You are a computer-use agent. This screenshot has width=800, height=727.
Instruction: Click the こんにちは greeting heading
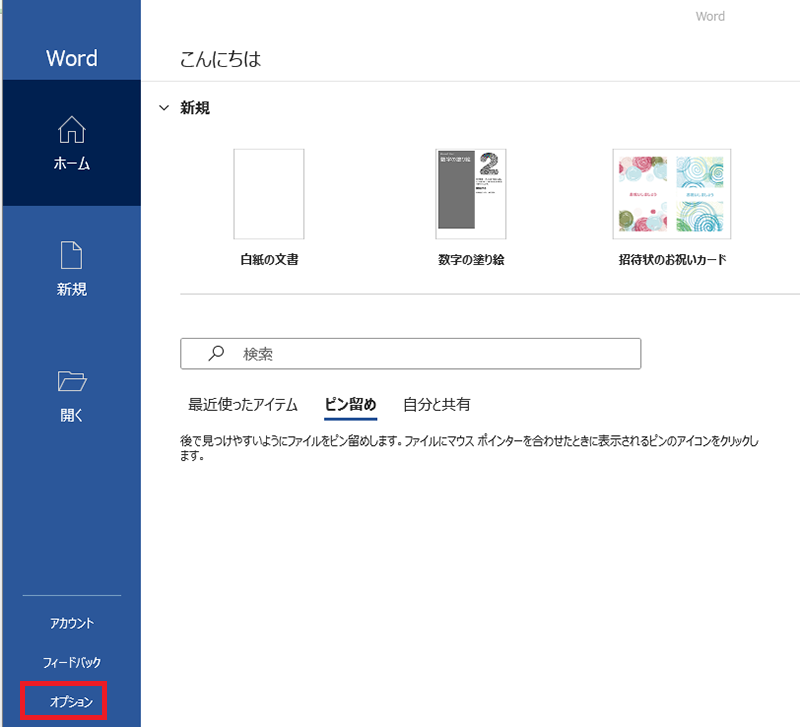click(x=220, y=59)
